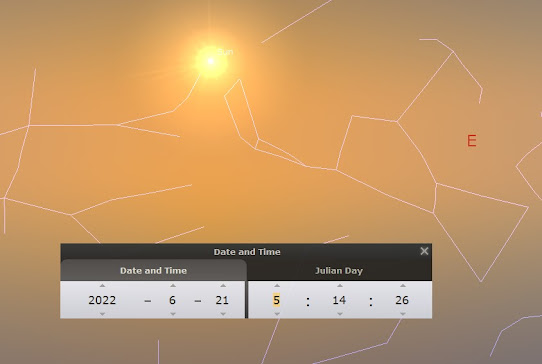
Task: Increase the month value with up arrow
Action: 173,286
